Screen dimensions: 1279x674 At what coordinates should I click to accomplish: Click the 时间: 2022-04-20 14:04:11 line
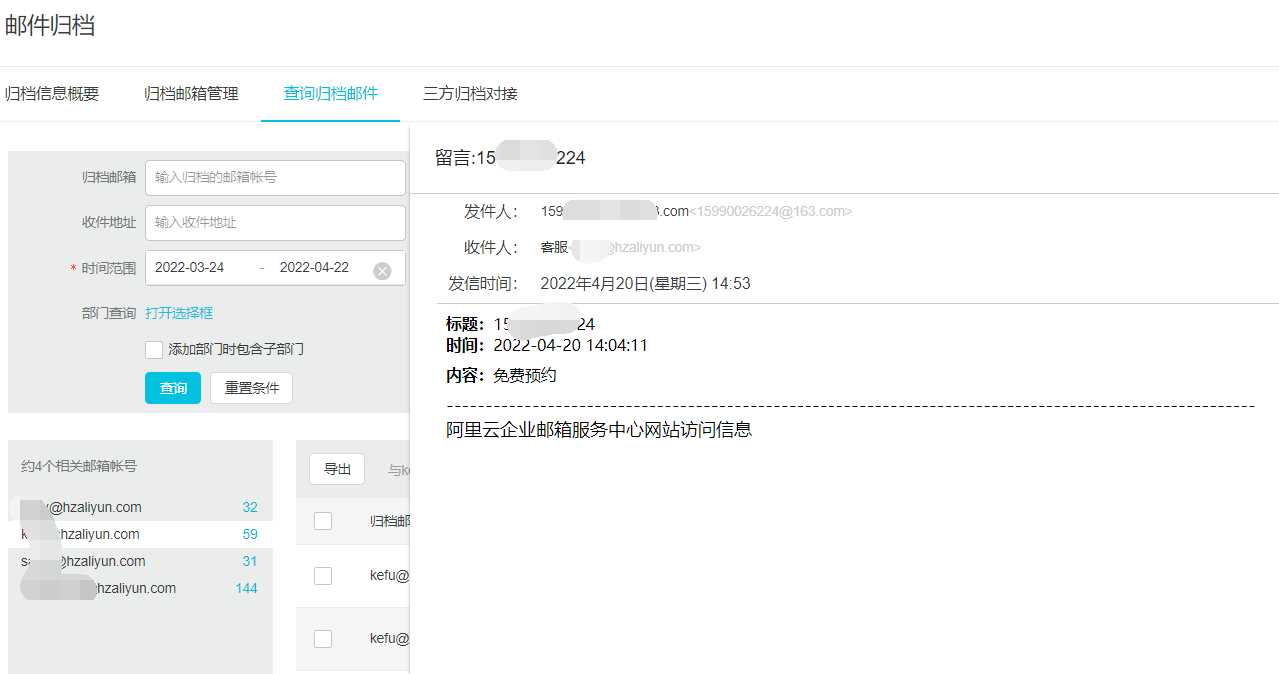pos(547,346)
